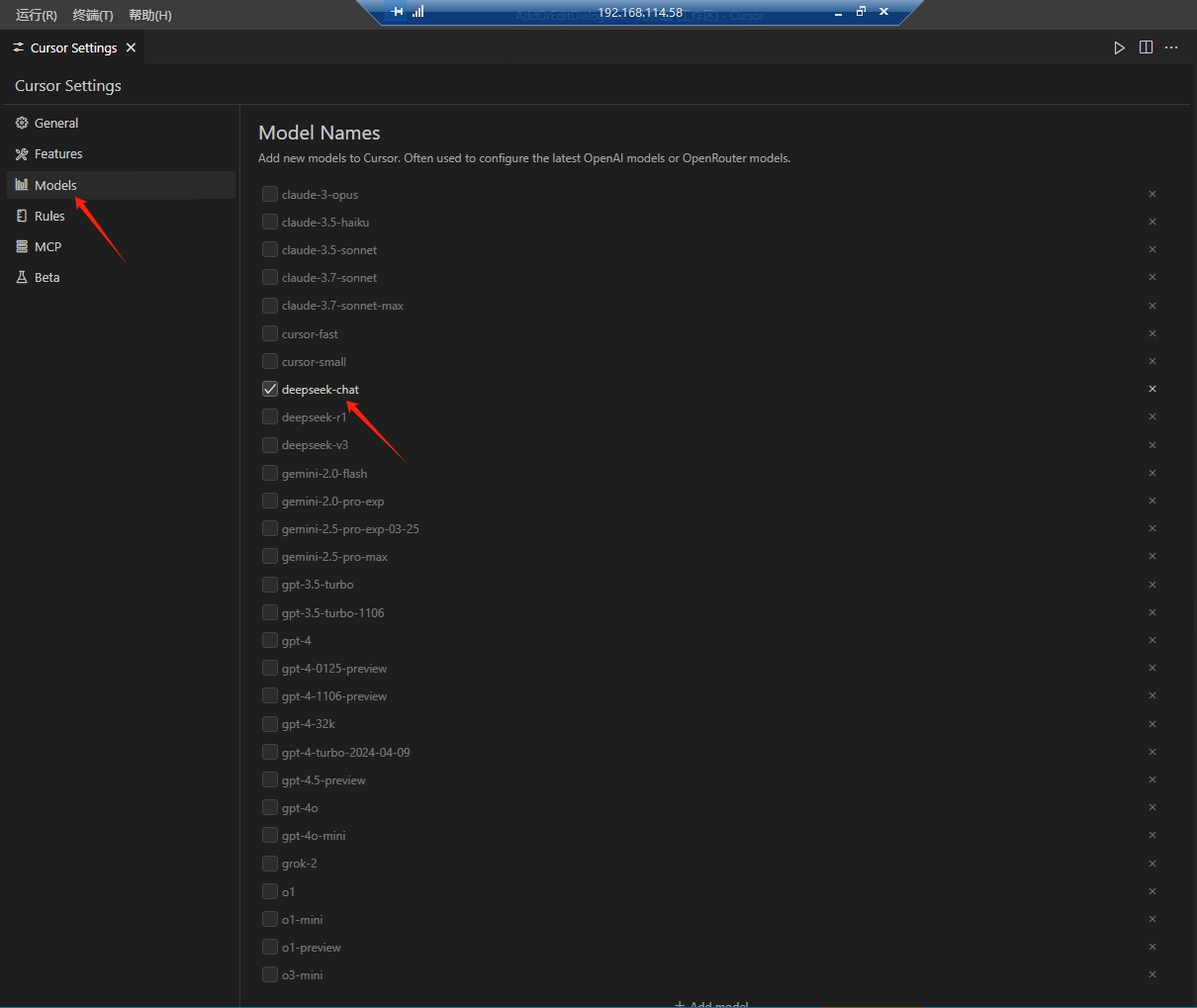This screenshot has width=1197, height=1008.
Task: Remove claude-3.7-sonnet model with its X
Action: coord(1152,277)
